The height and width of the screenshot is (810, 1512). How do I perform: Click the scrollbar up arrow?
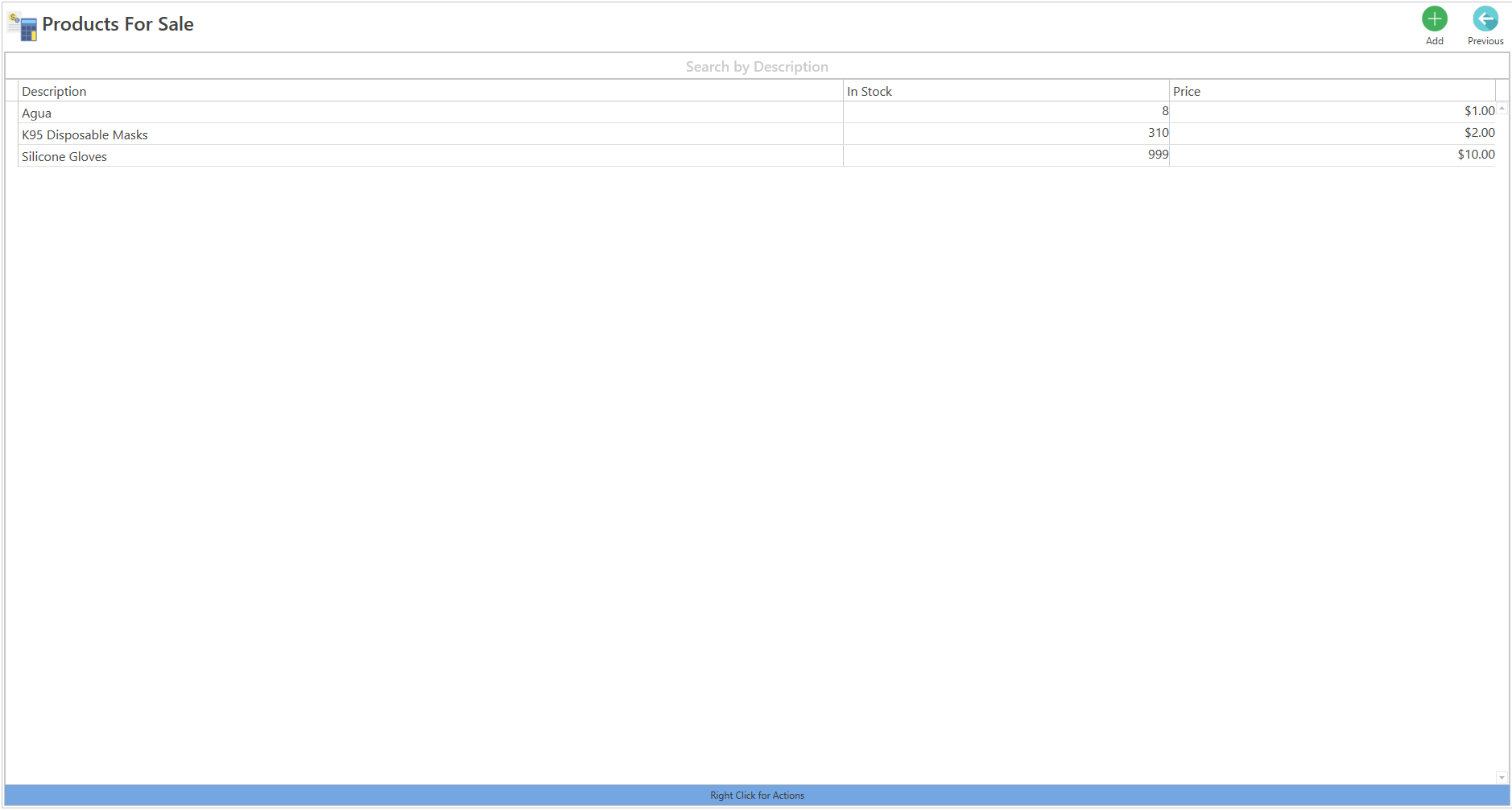pyautogui.click(x=1502, y=108)
